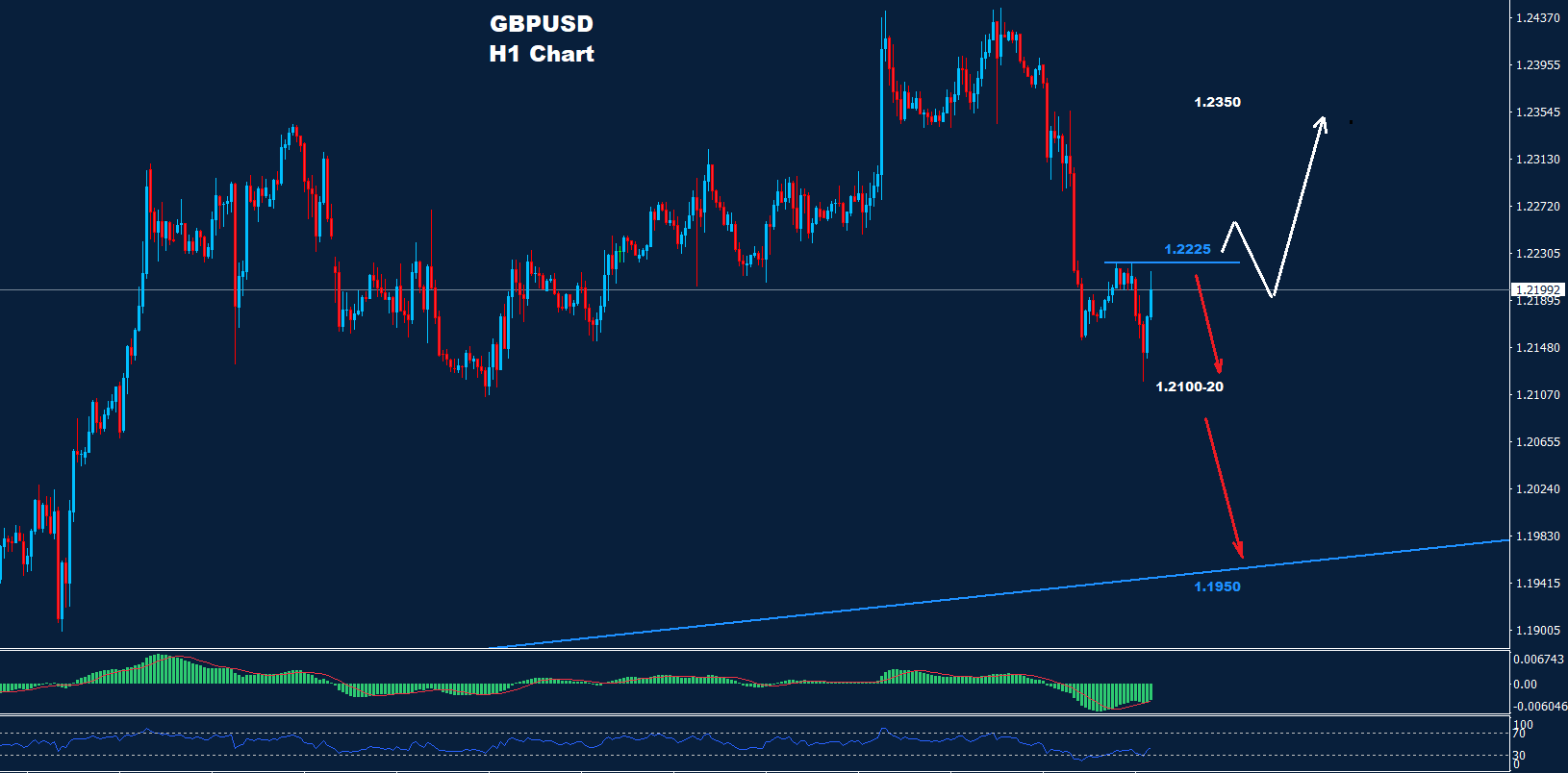
Task: Select the 1.2100-20 support level label
Action: click(1189, 386)
